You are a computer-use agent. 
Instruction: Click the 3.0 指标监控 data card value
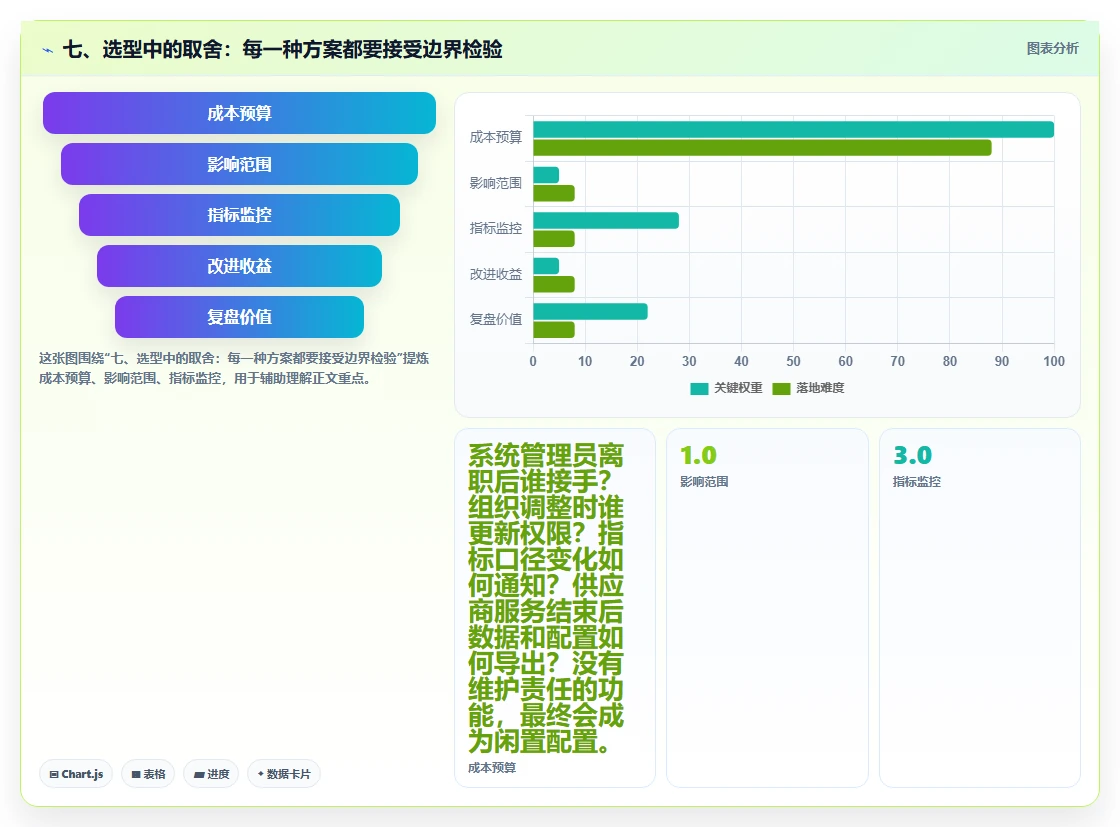pos(912,455)
